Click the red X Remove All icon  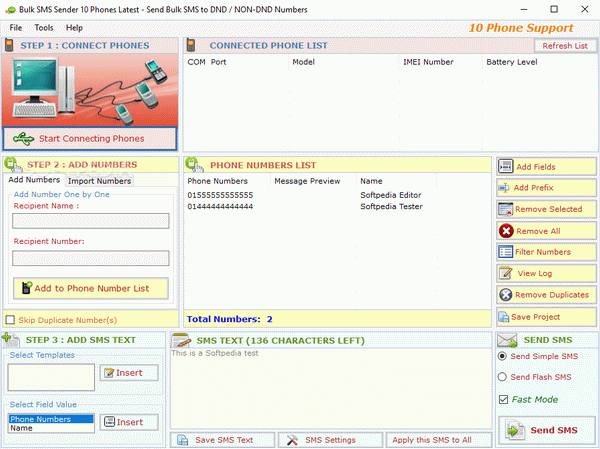click(506, 231)
